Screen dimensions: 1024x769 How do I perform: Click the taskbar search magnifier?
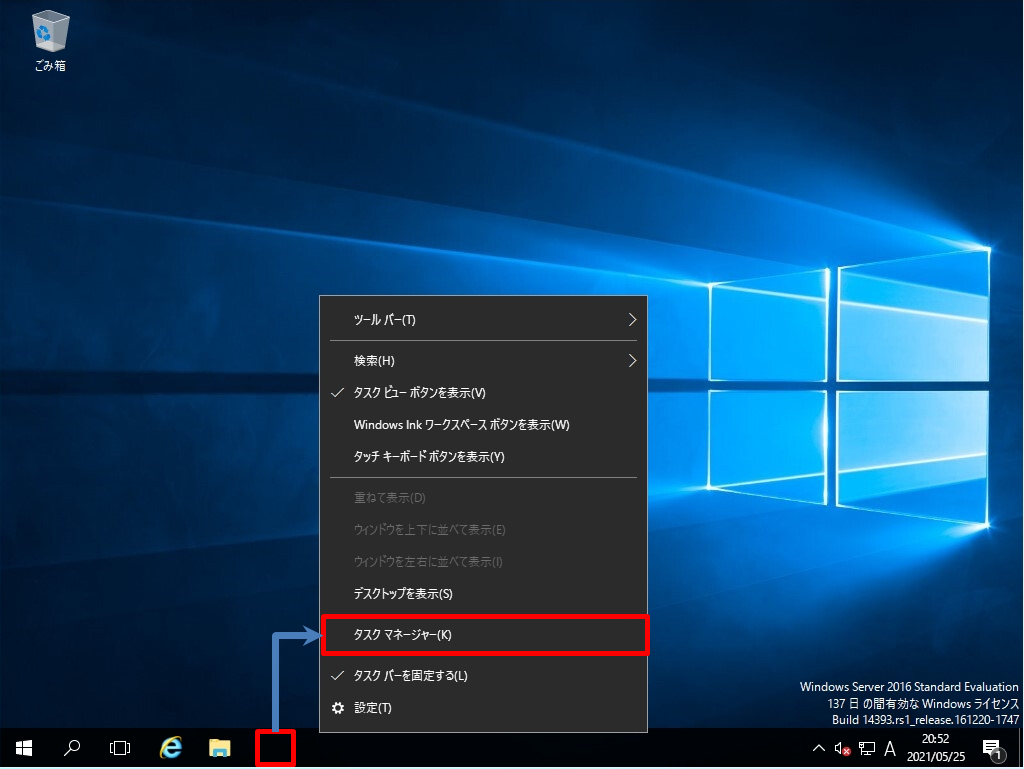tap(72, 748)
